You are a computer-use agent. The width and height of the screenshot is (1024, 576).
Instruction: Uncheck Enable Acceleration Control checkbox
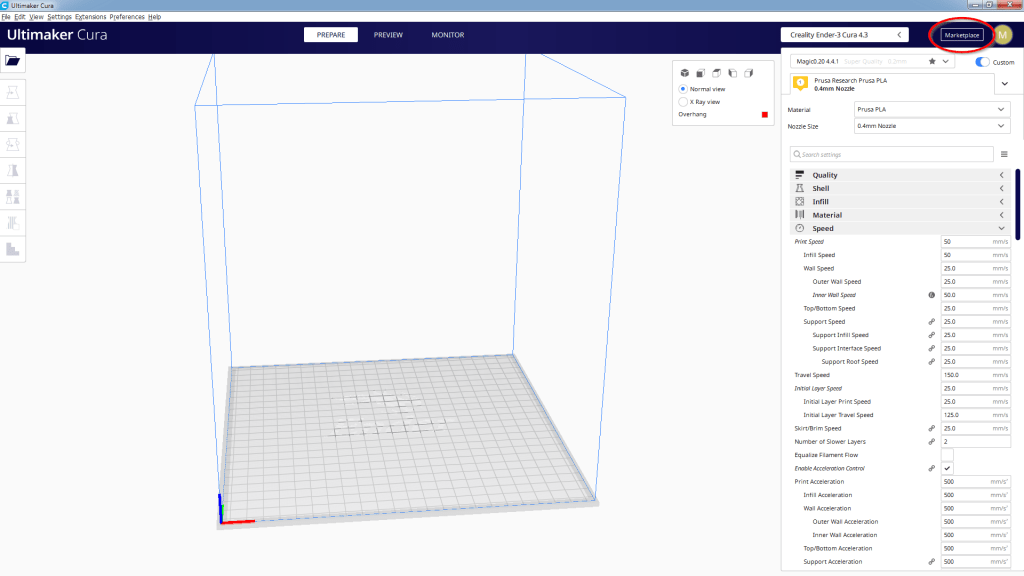click(x=947, y=468)
